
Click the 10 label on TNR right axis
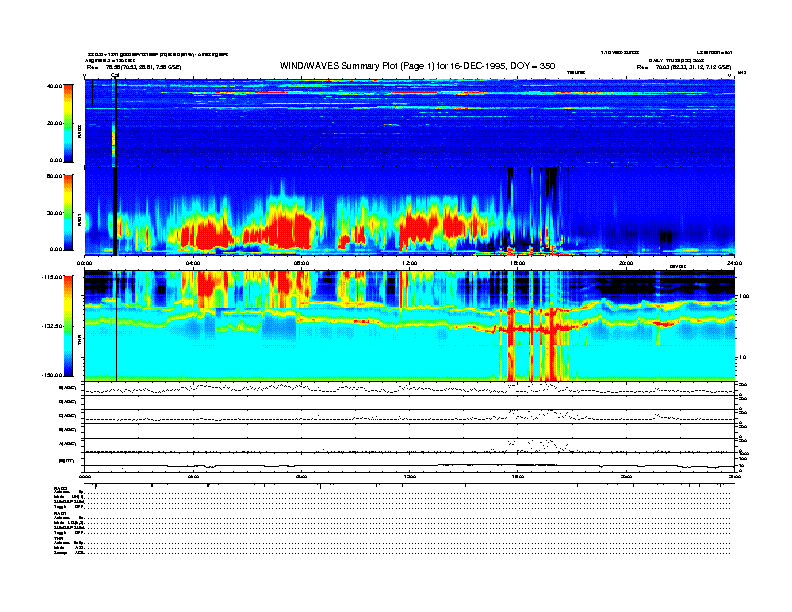[x=742, y=357]
